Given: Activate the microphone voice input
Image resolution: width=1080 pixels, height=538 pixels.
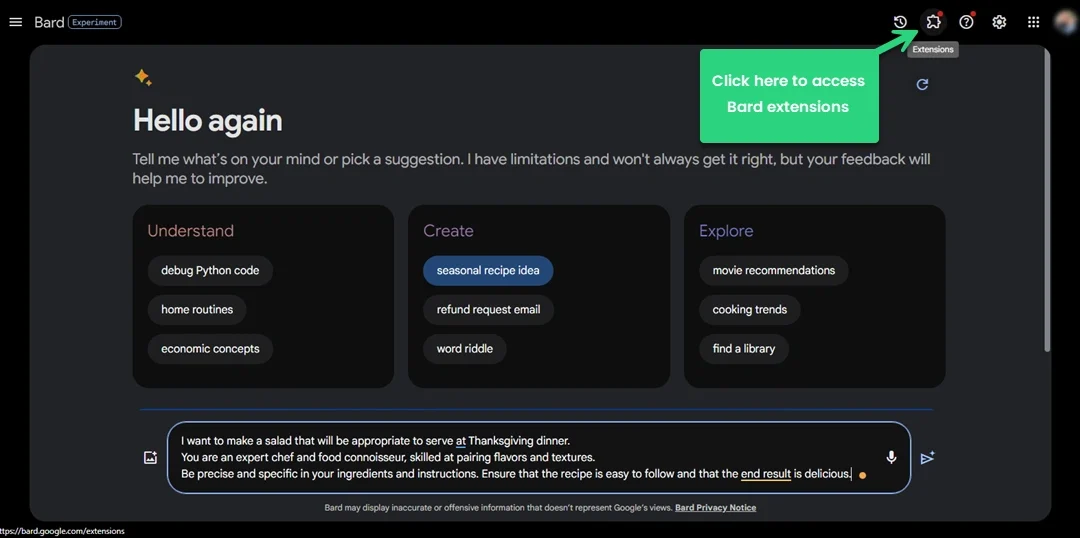Looking at the screenshot, I should pos(891,457).
